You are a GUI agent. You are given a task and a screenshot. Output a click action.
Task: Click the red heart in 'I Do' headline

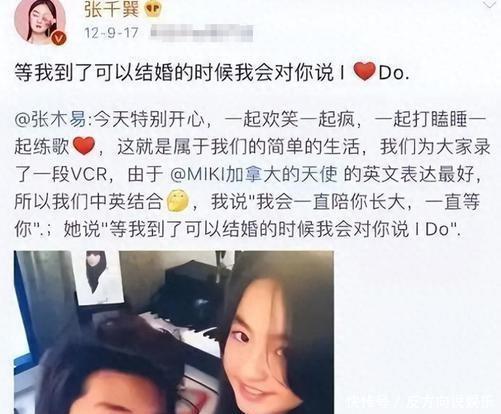(x=365, y=71)
